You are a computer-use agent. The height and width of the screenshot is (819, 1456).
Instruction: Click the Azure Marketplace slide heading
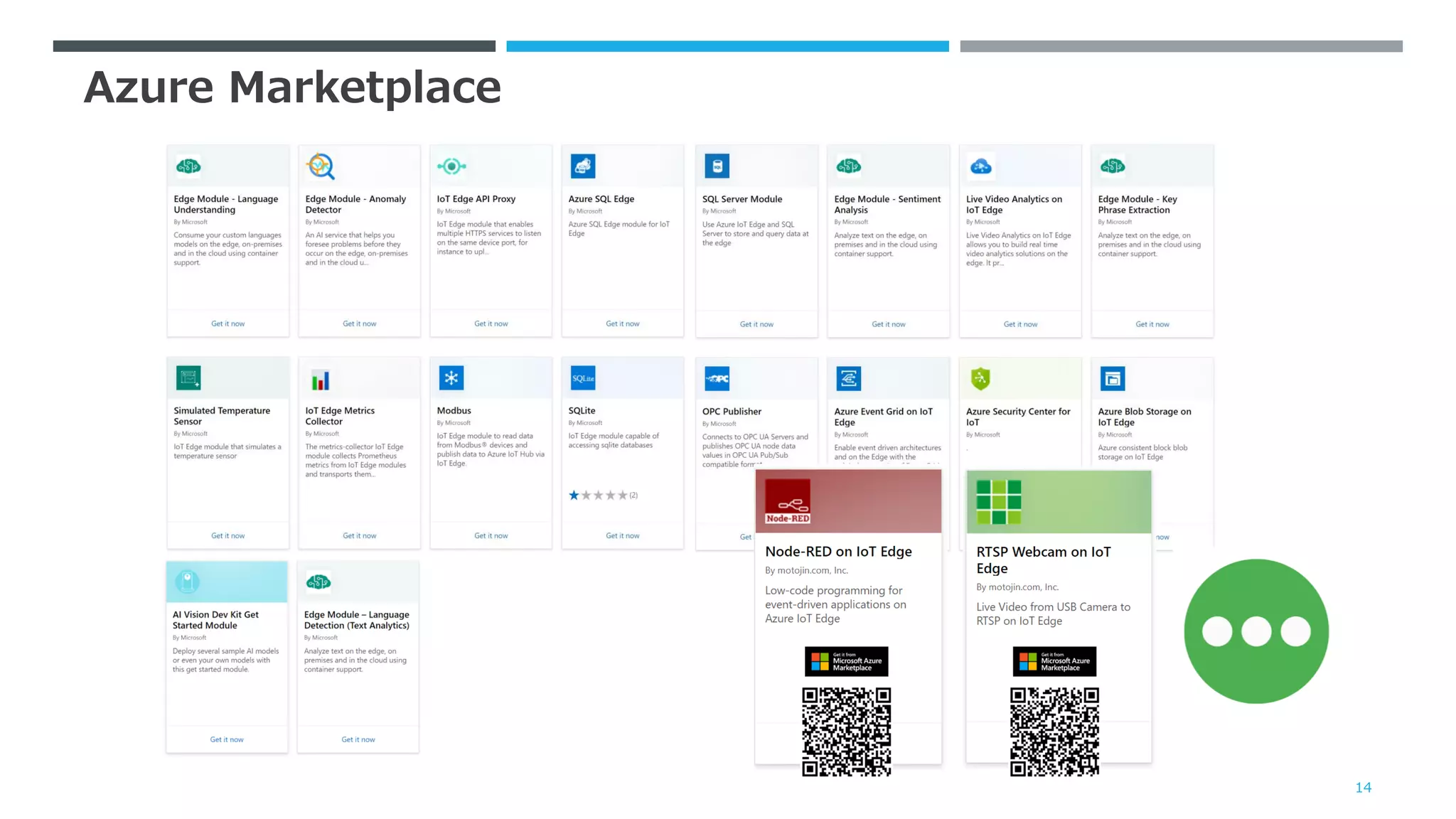click(292, 87)
